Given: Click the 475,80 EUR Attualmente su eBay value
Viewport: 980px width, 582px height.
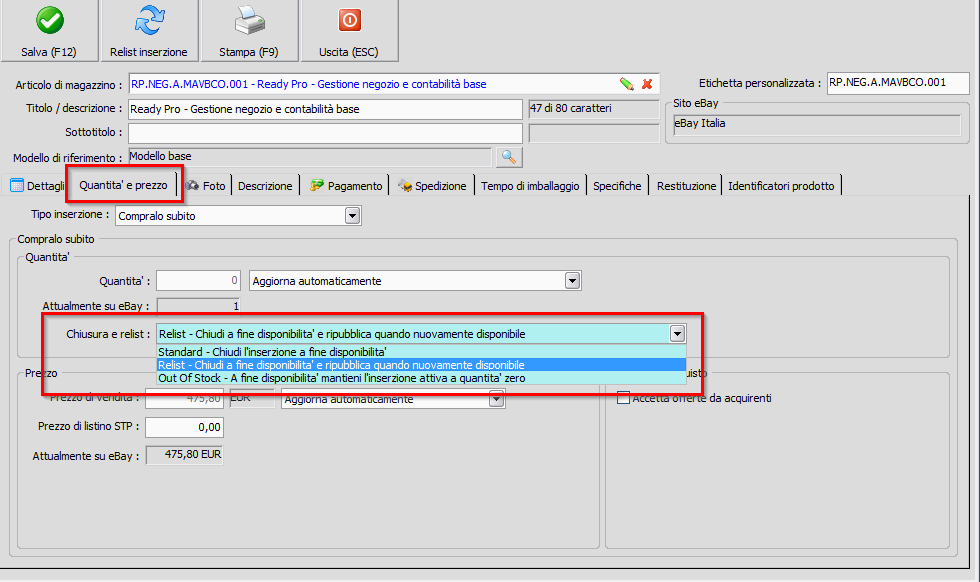Looking at the screenshot, I should point(184,455).
